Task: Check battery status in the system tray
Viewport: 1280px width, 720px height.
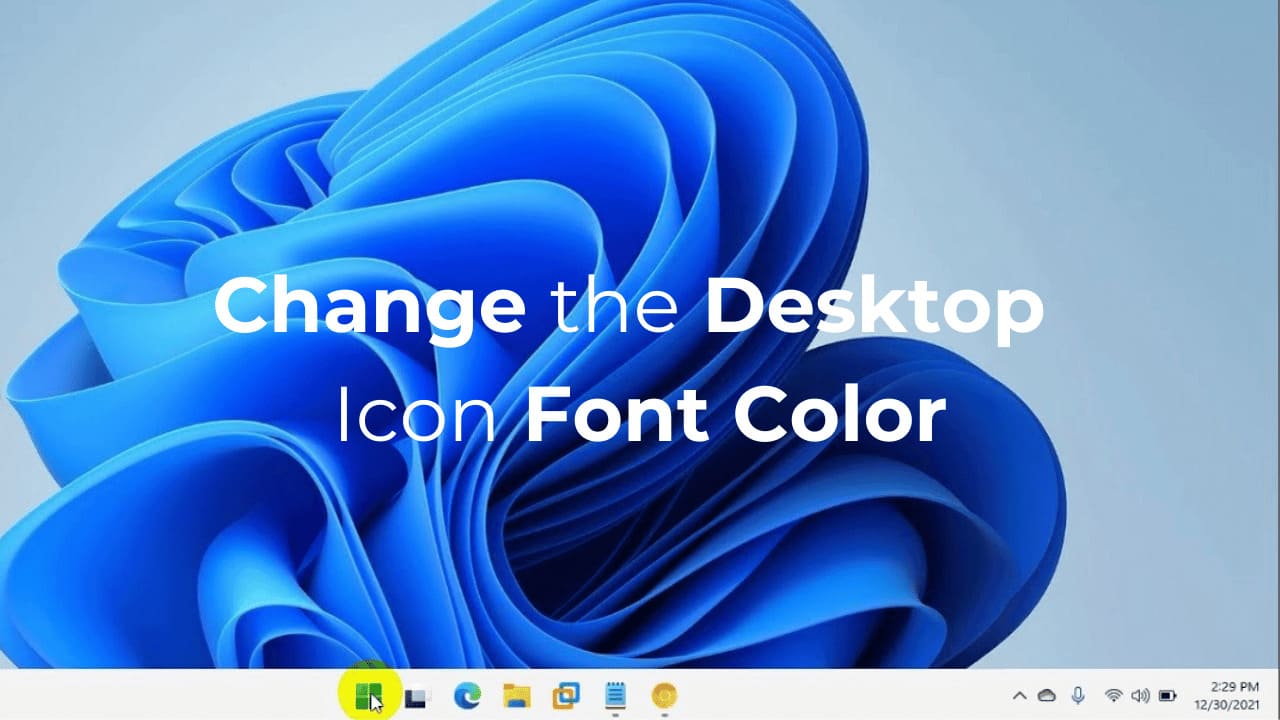Action: point(1168,694)
